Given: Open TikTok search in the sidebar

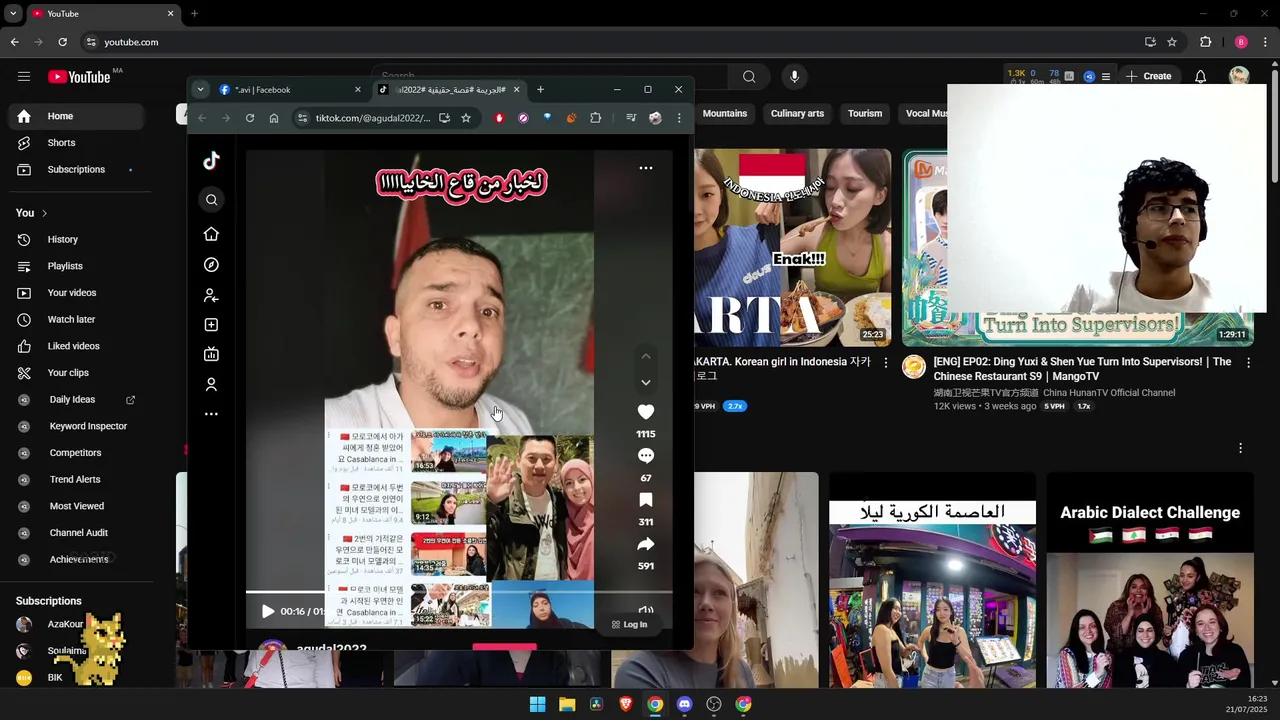Looking at the screenshot, I should (x=211, y=200).
